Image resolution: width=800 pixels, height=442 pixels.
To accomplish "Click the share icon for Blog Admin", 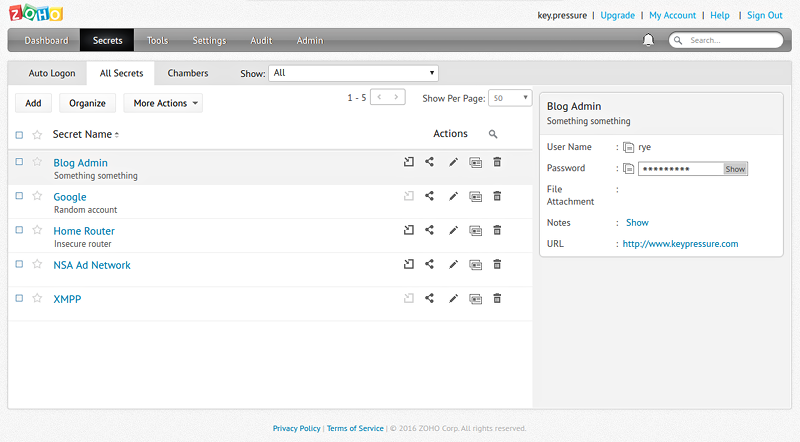I will pyautogui.click(x=430, y=162).
